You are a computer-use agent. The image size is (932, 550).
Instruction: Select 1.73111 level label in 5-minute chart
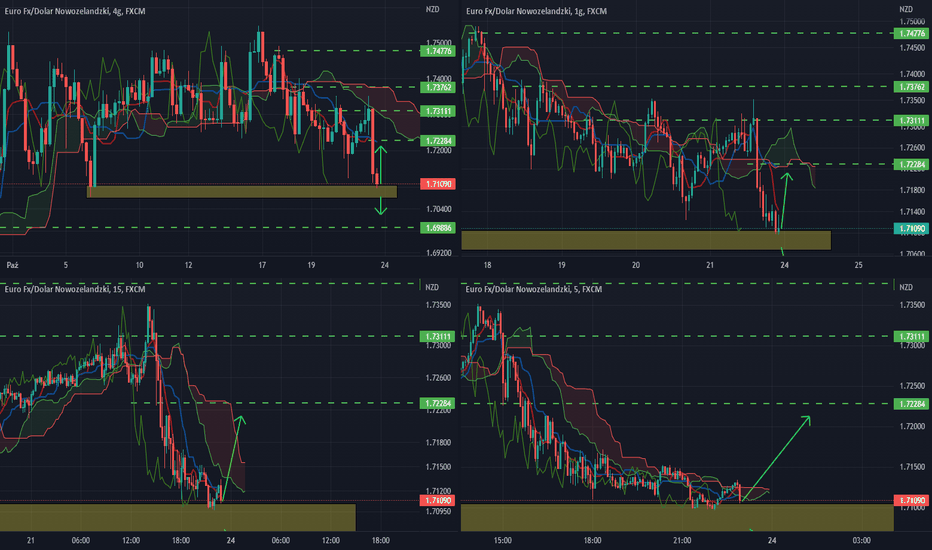click(x=911, y=337)
